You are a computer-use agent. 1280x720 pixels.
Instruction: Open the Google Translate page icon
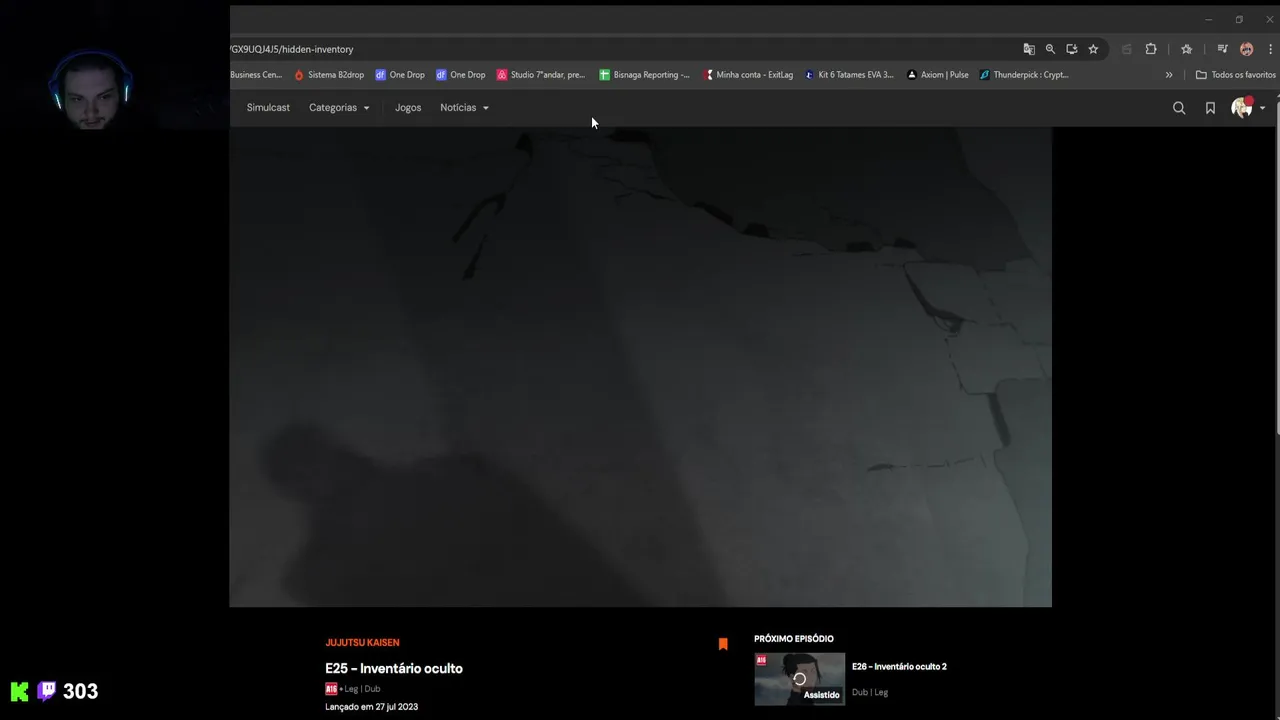click(1029, 49)
